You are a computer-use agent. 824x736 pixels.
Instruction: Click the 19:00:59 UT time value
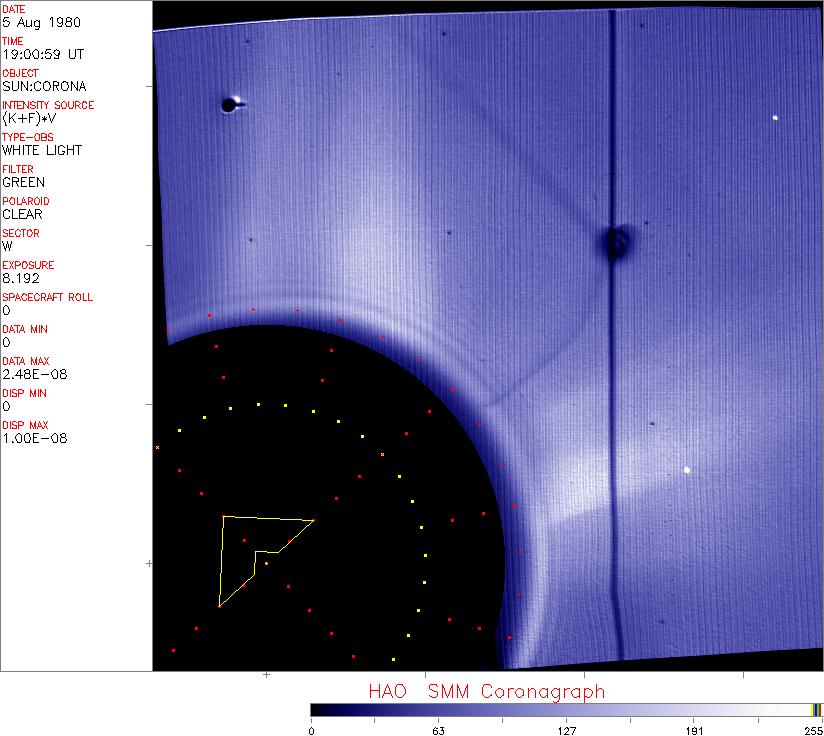[42, 55]
